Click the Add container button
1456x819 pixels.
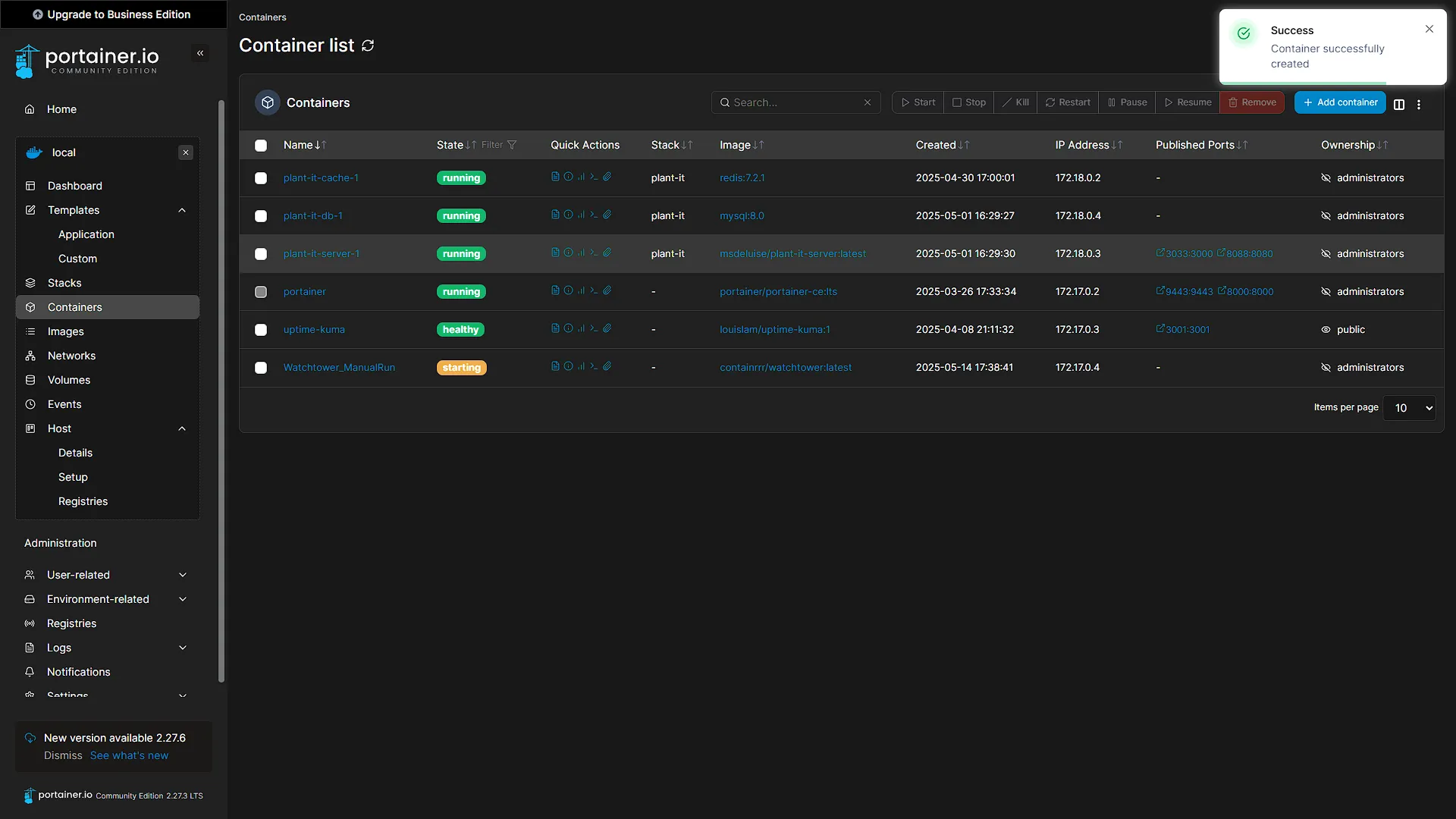click(1340, 102)
